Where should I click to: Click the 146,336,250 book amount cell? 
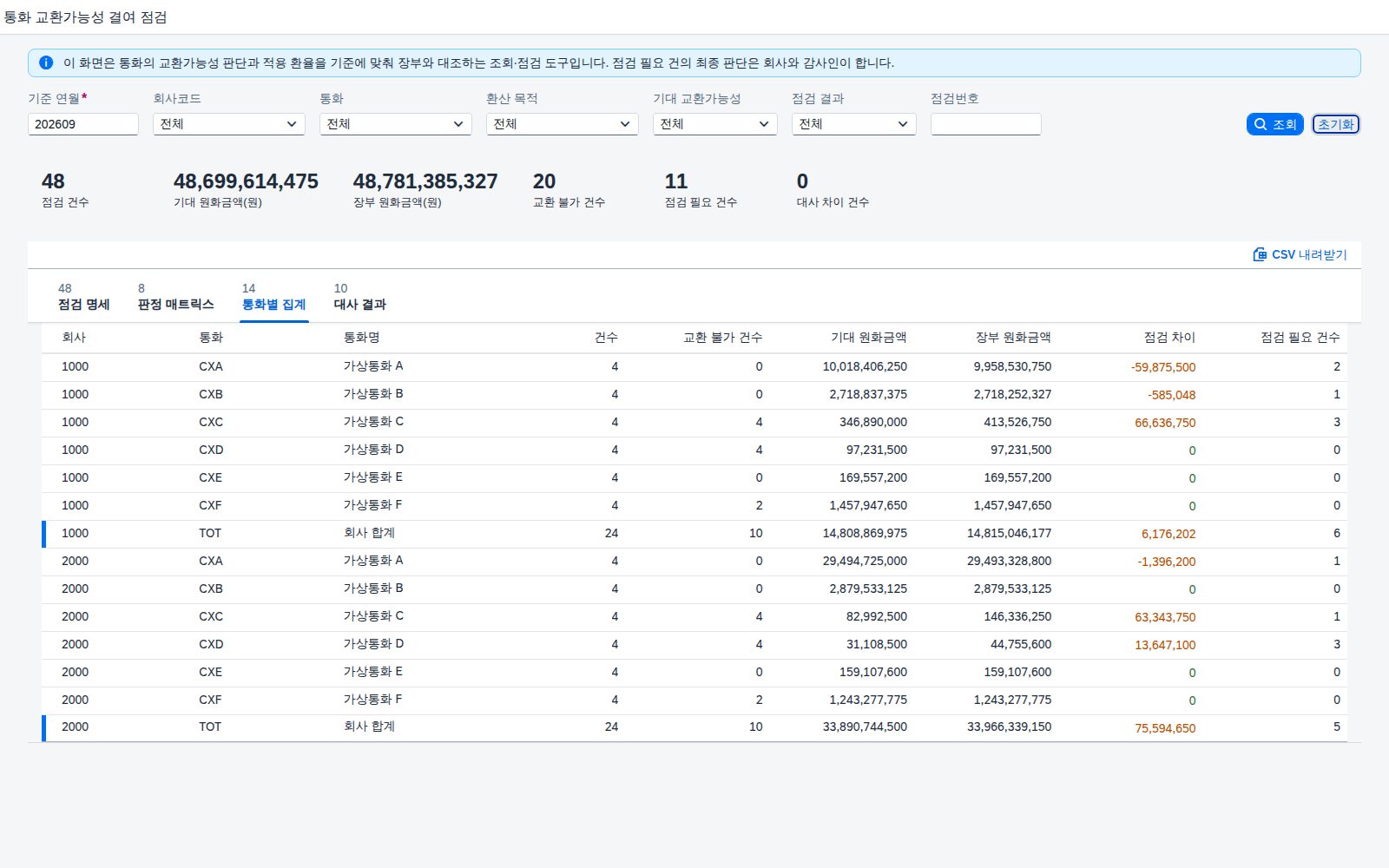click(x=1017, y=616)
